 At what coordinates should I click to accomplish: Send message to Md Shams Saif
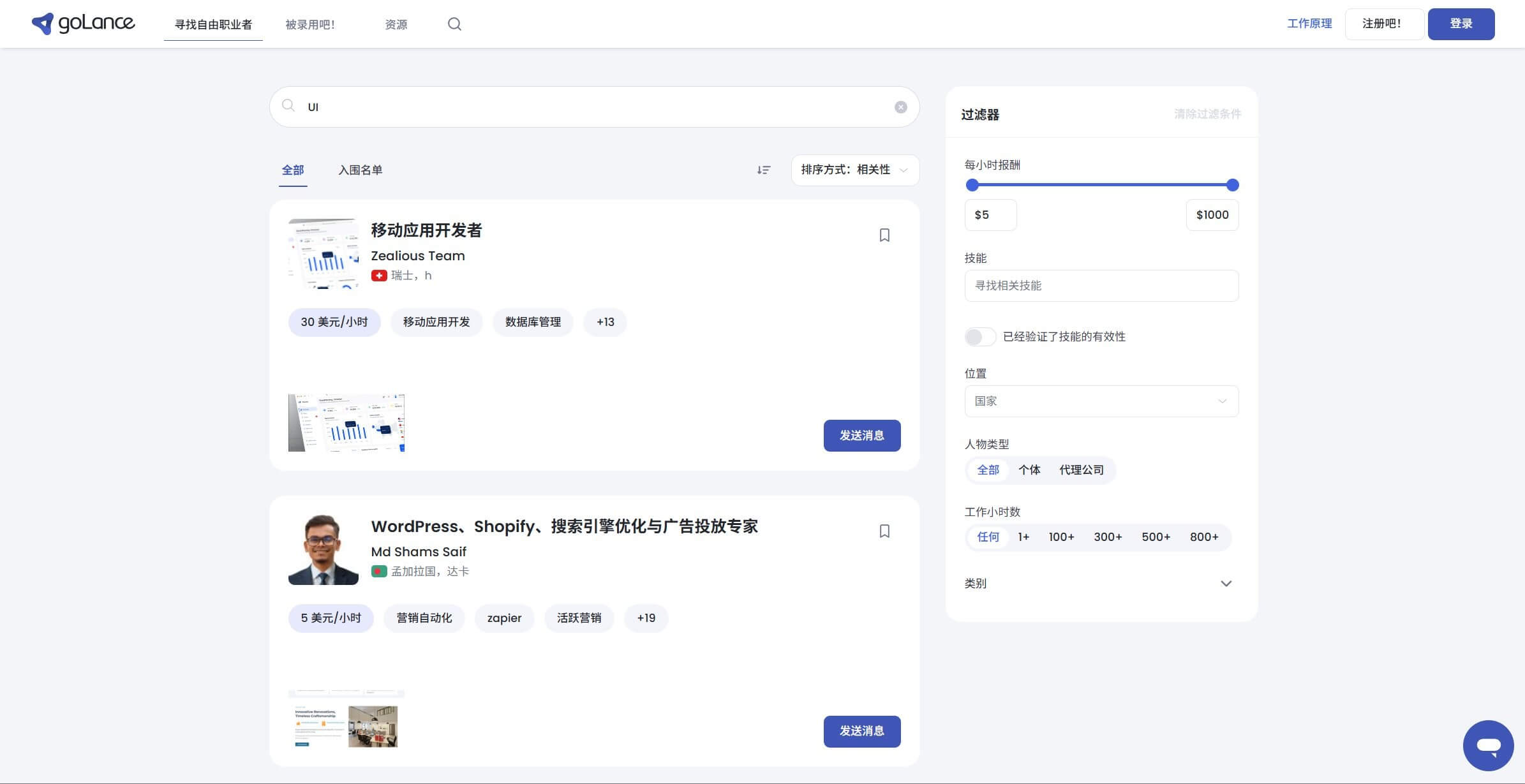(862, 732)
